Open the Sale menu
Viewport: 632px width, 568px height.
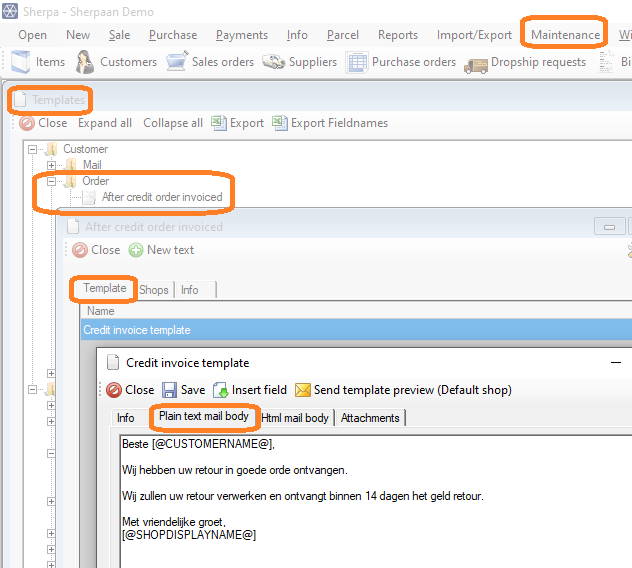click(x=119, y=35)
